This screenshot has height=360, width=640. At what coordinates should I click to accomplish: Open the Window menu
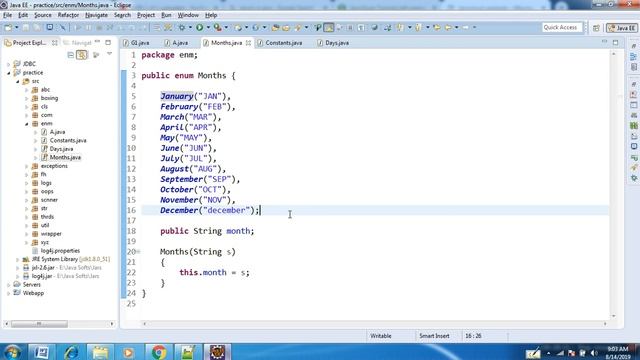tap(188, 15)
